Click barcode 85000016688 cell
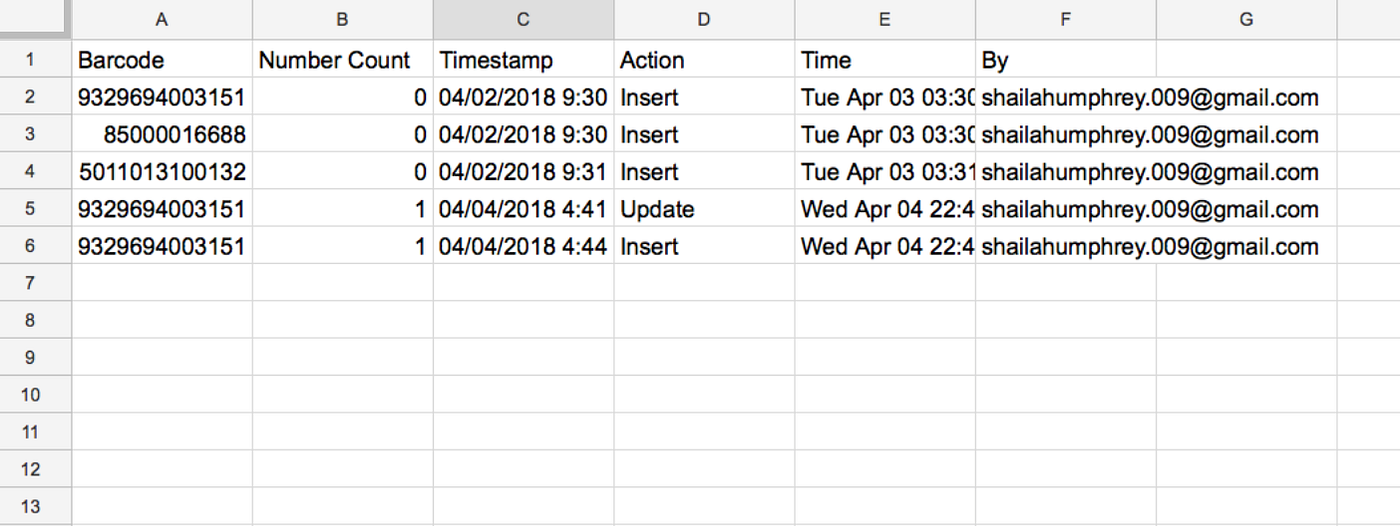Viewport: 1400px width, 526px height. pos(162,135)
